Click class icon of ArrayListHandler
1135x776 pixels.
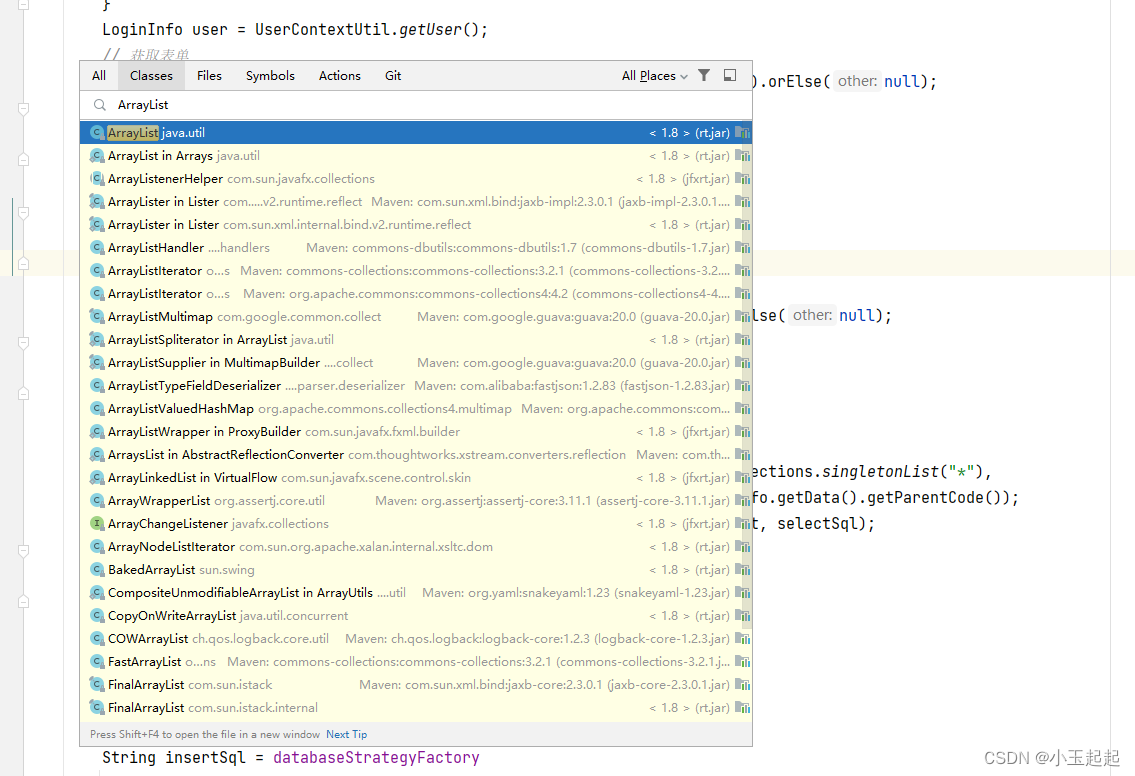click(97, 248)
